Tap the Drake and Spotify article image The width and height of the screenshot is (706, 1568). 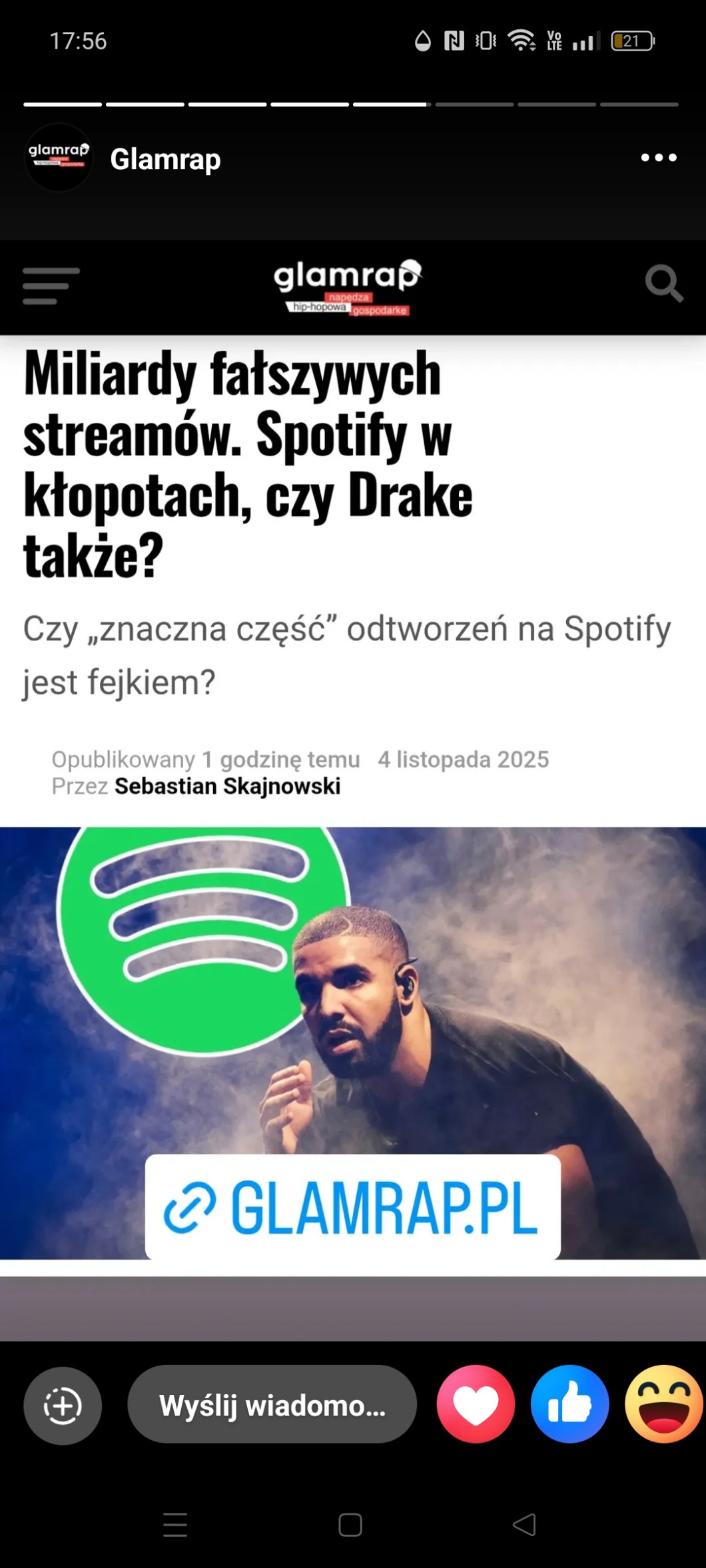(x=353, y=1043)
